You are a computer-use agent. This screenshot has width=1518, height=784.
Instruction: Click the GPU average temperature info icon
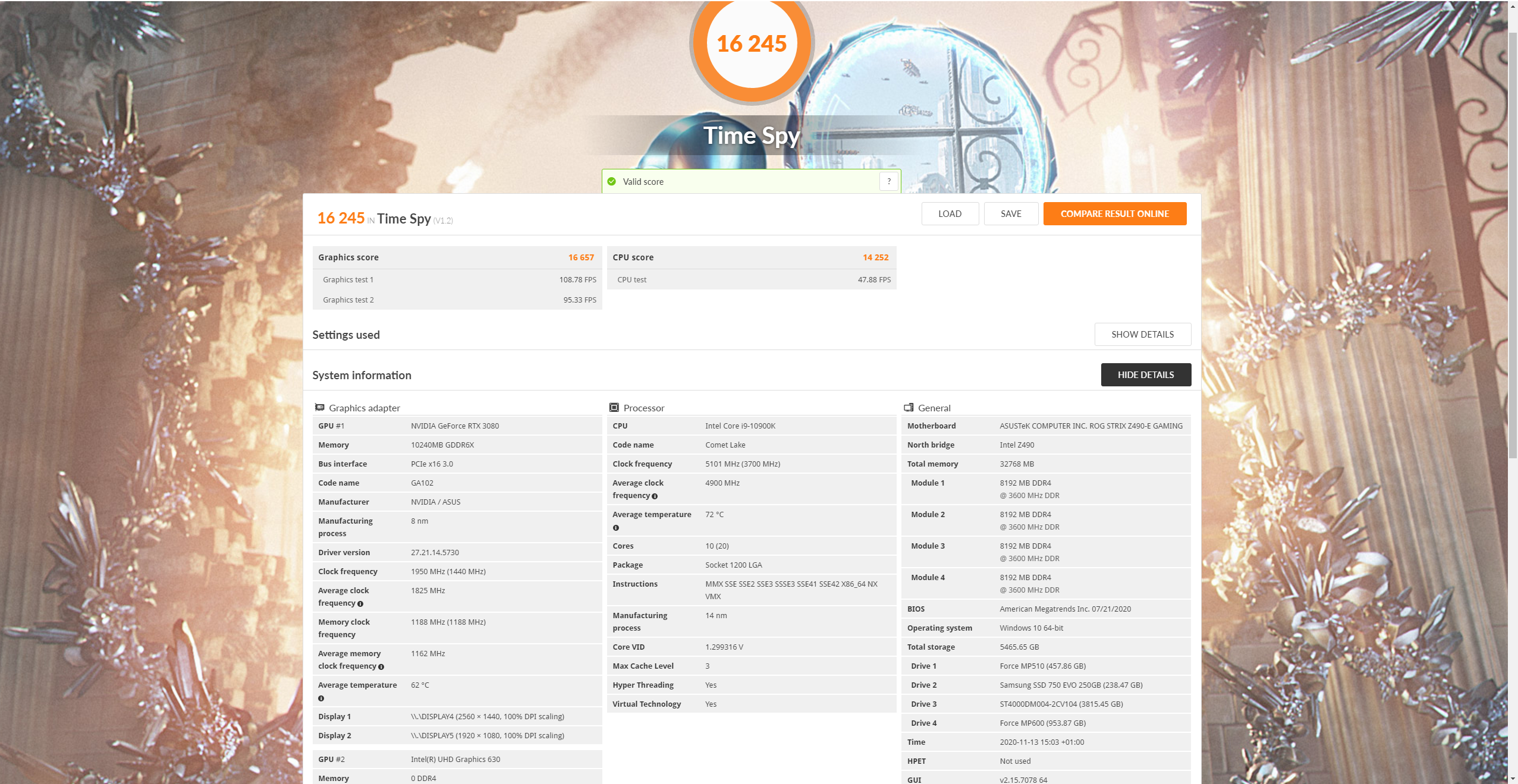click(x=321, y=698)
